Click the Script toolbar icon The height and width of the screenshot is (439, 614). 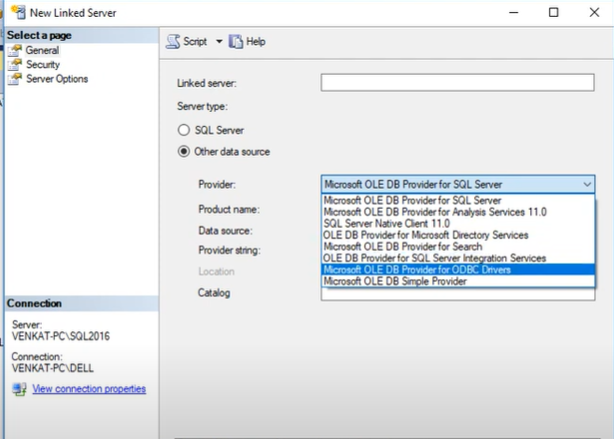[x=173, y=42]
